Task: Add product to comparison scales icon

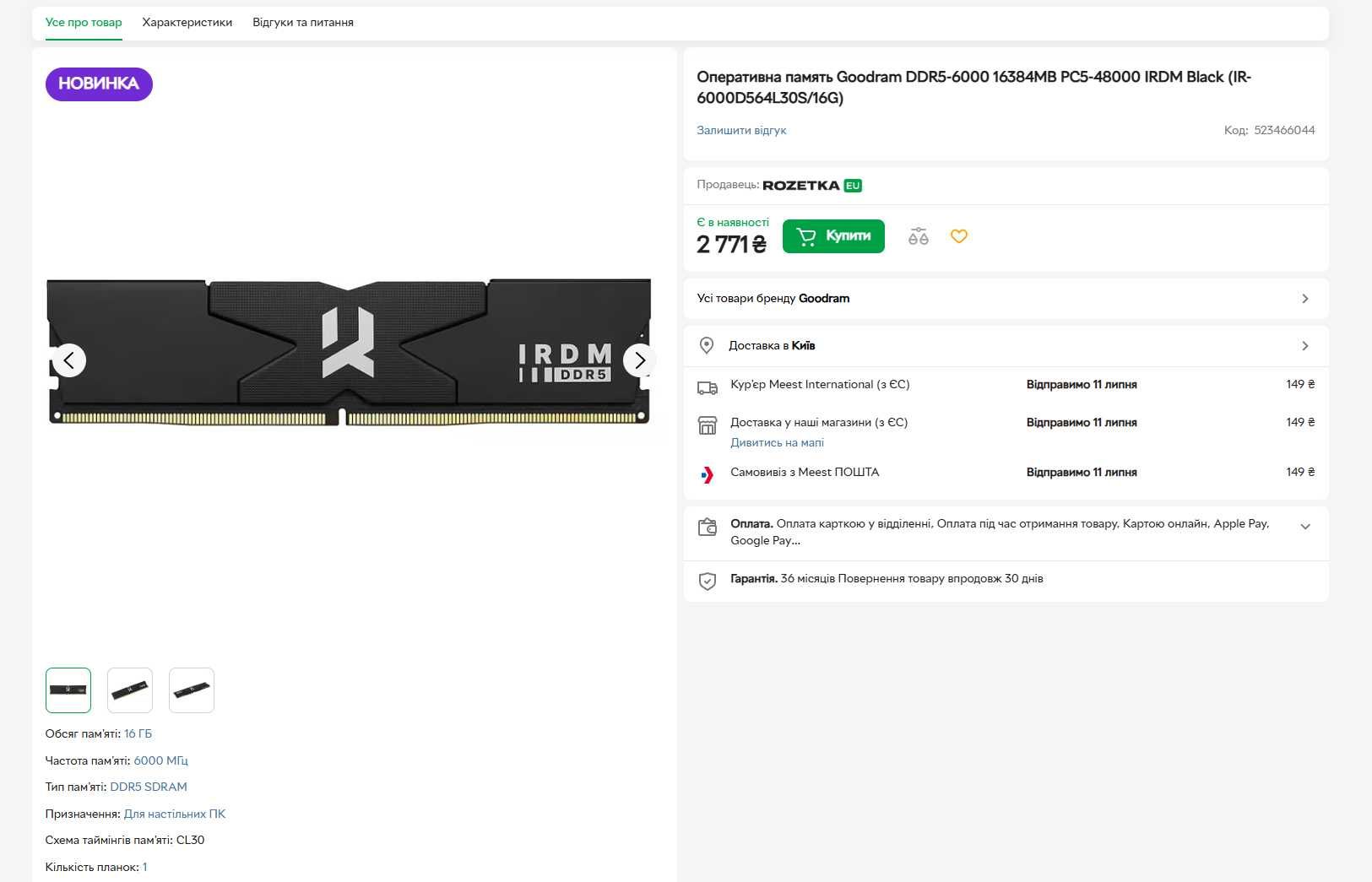Action: (x=918, y=236)
